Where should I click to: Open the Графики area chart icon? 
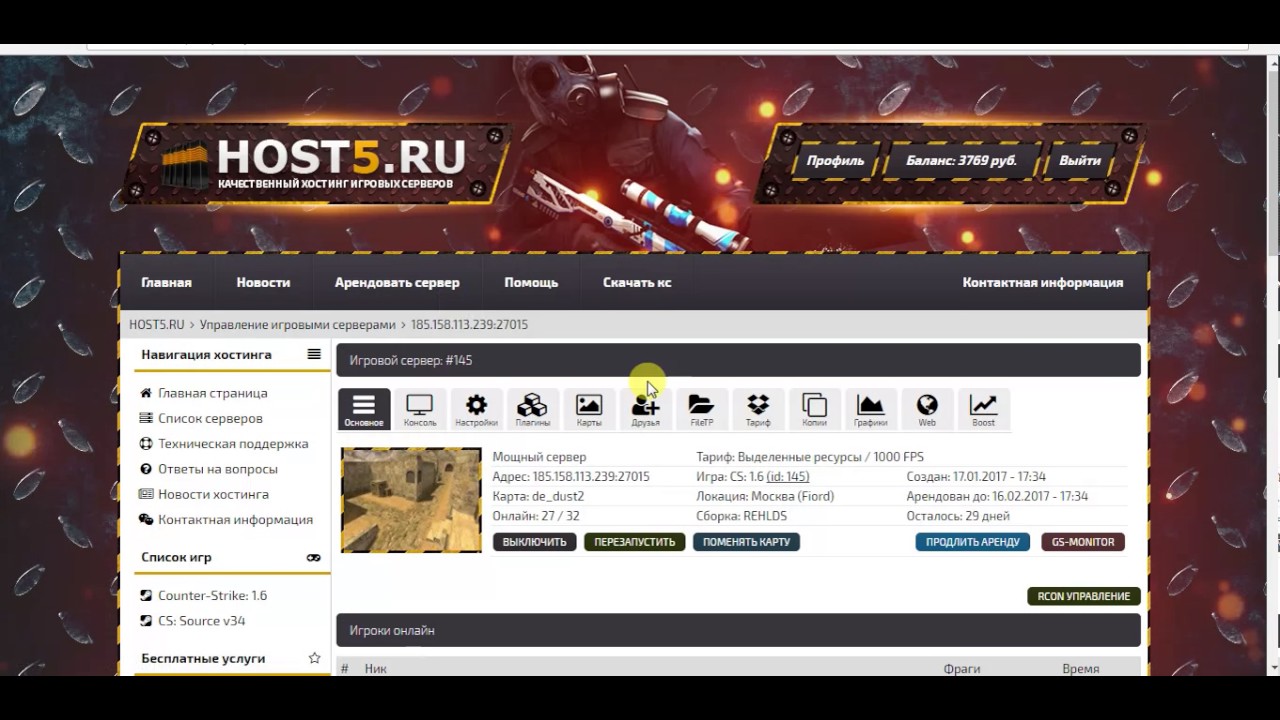click(x=870, y=410)
